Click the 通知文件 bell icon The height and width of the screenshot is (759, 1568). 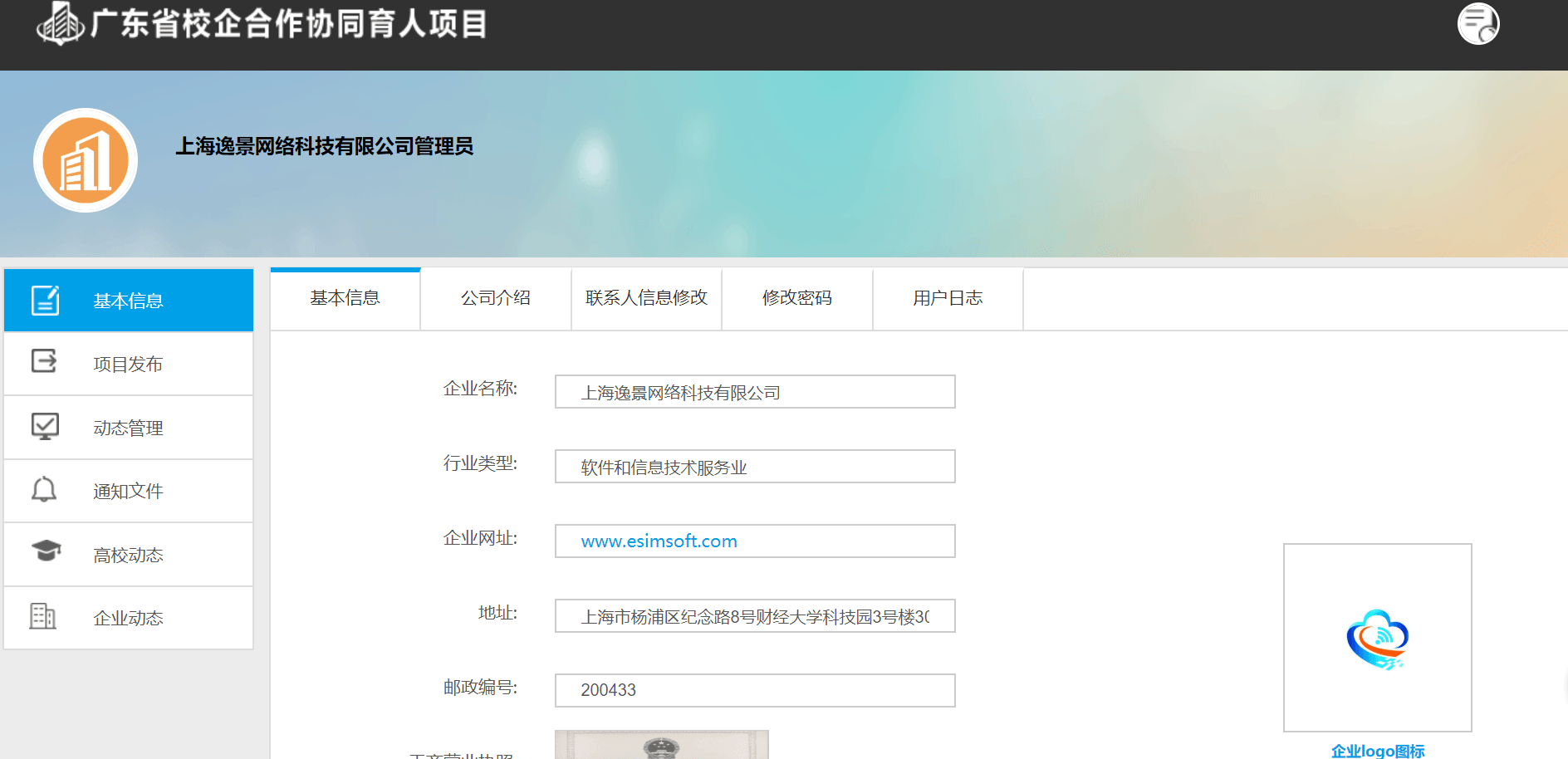(x=44, y=490)
